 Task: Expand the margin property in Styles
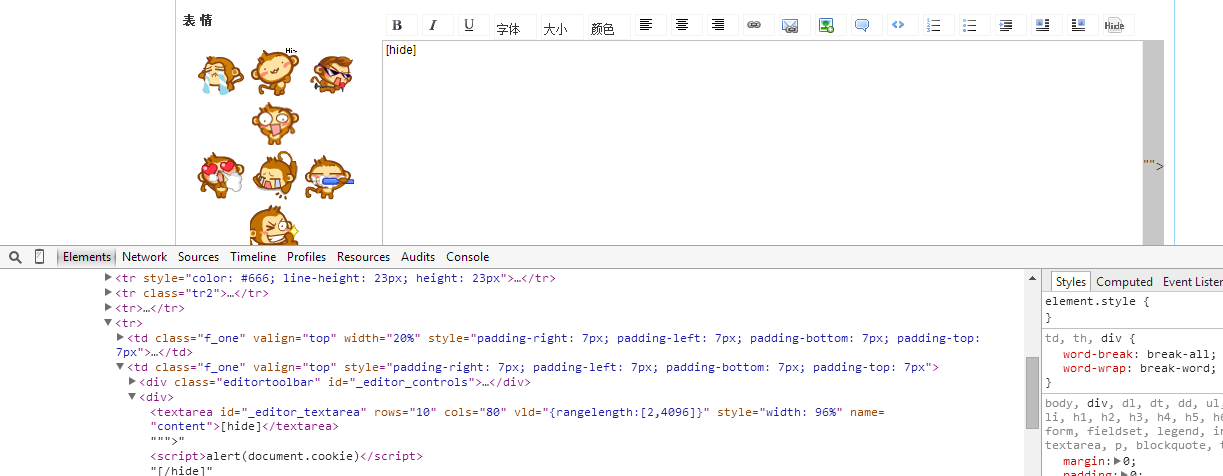click(x=1117, y=461)
